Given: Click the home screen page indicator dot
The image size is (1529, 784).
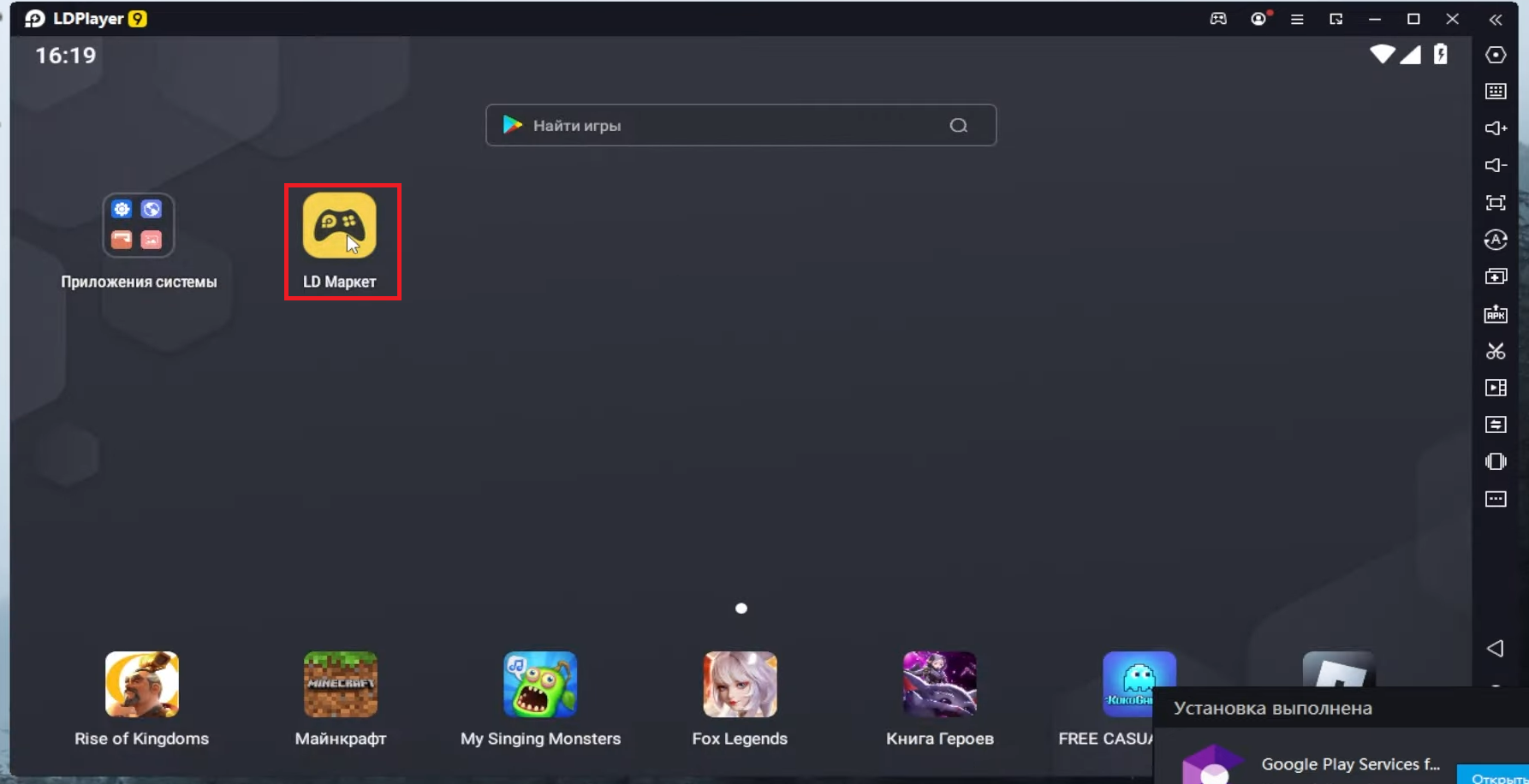Looking at the screenshot, I should pyautogui.click(x=741, y=609).
